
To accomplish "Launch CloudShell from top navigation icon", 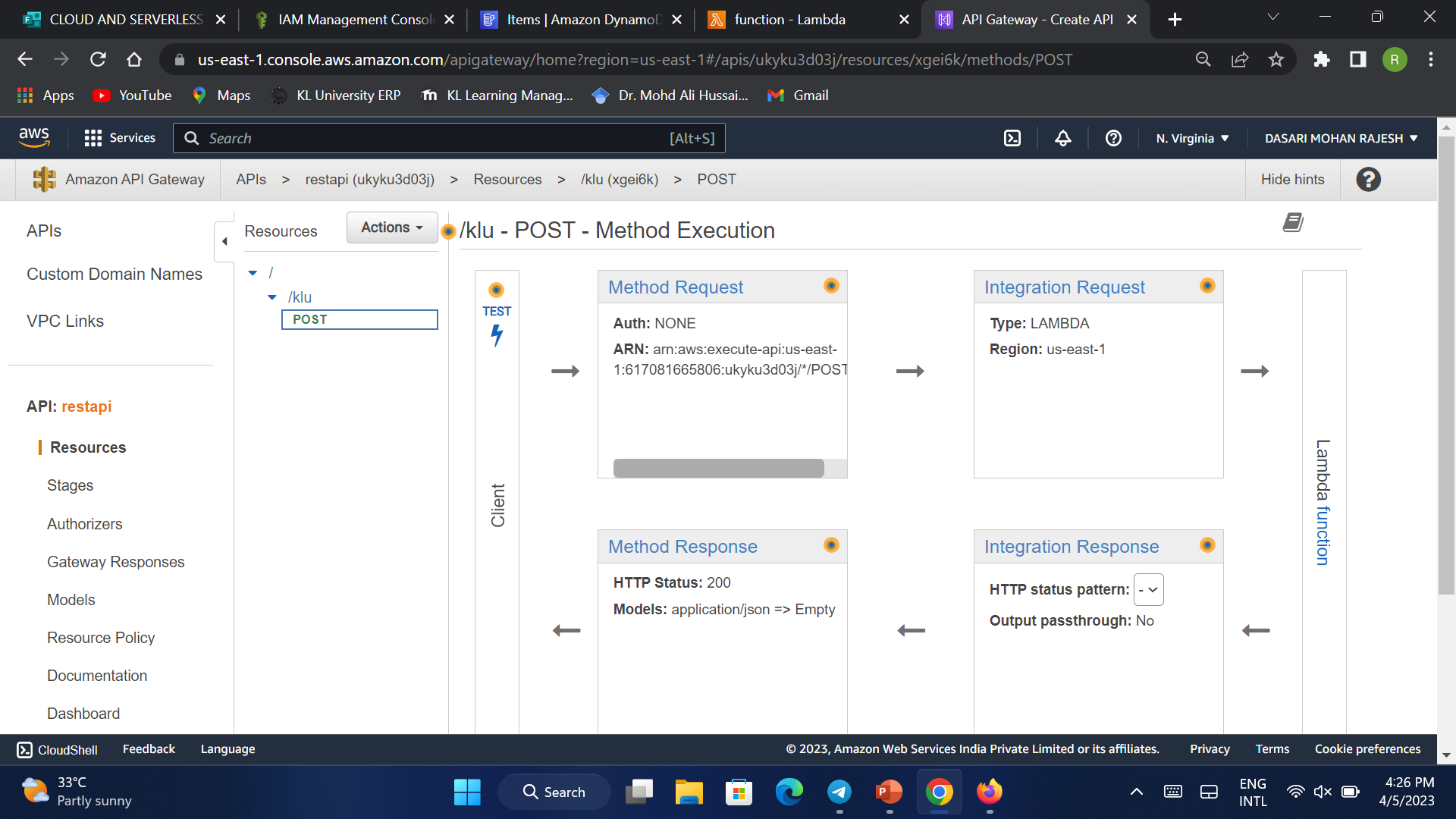I will (x=1012, y=138).
